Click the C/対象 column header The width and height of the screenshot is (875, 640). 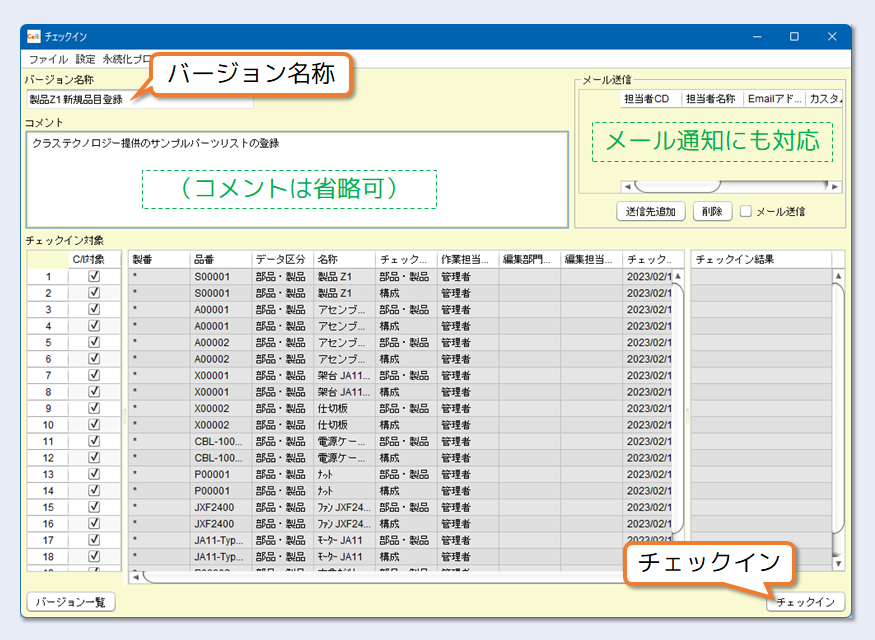94,259
